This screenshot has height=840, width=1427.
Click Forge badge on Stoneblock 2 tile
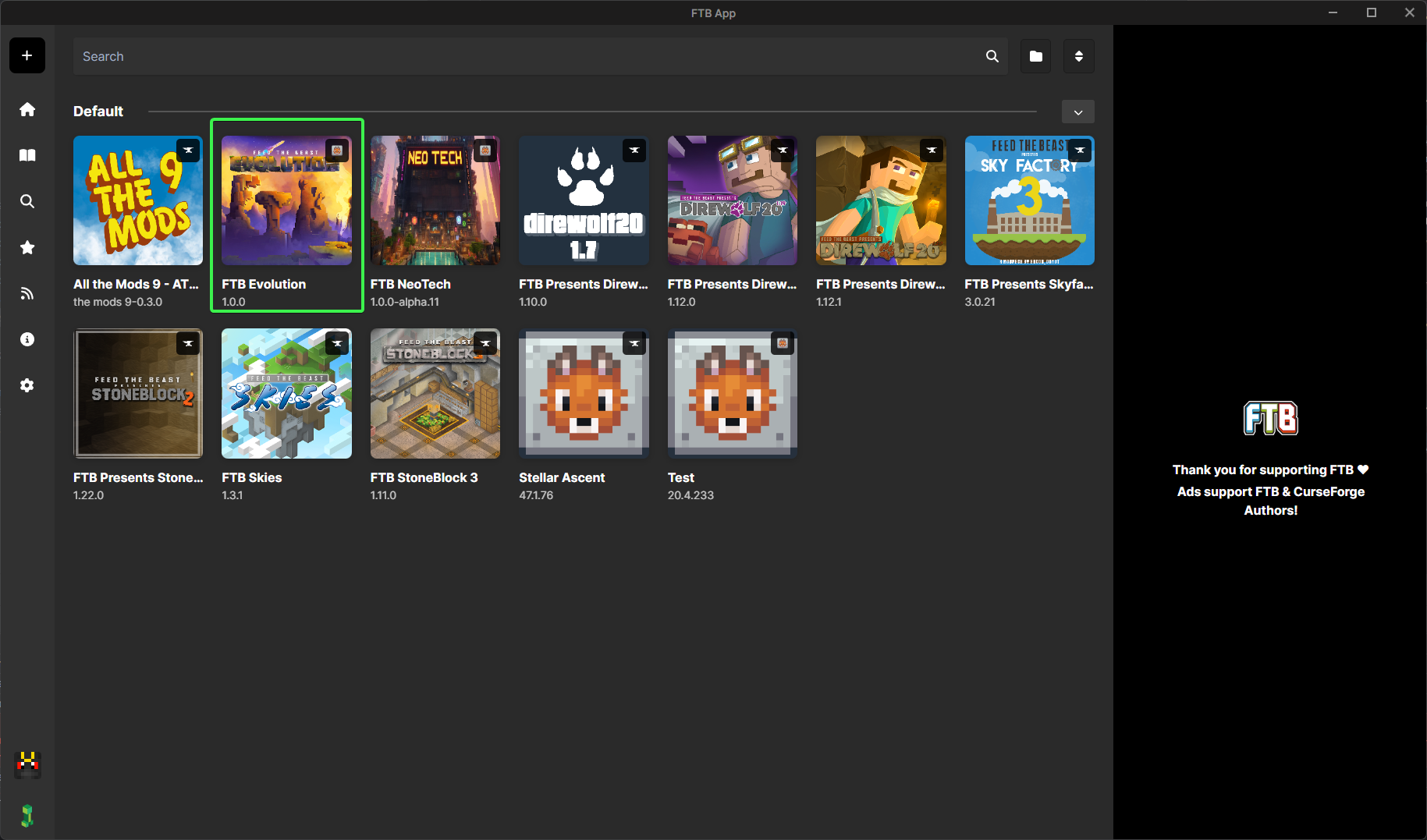188,343
